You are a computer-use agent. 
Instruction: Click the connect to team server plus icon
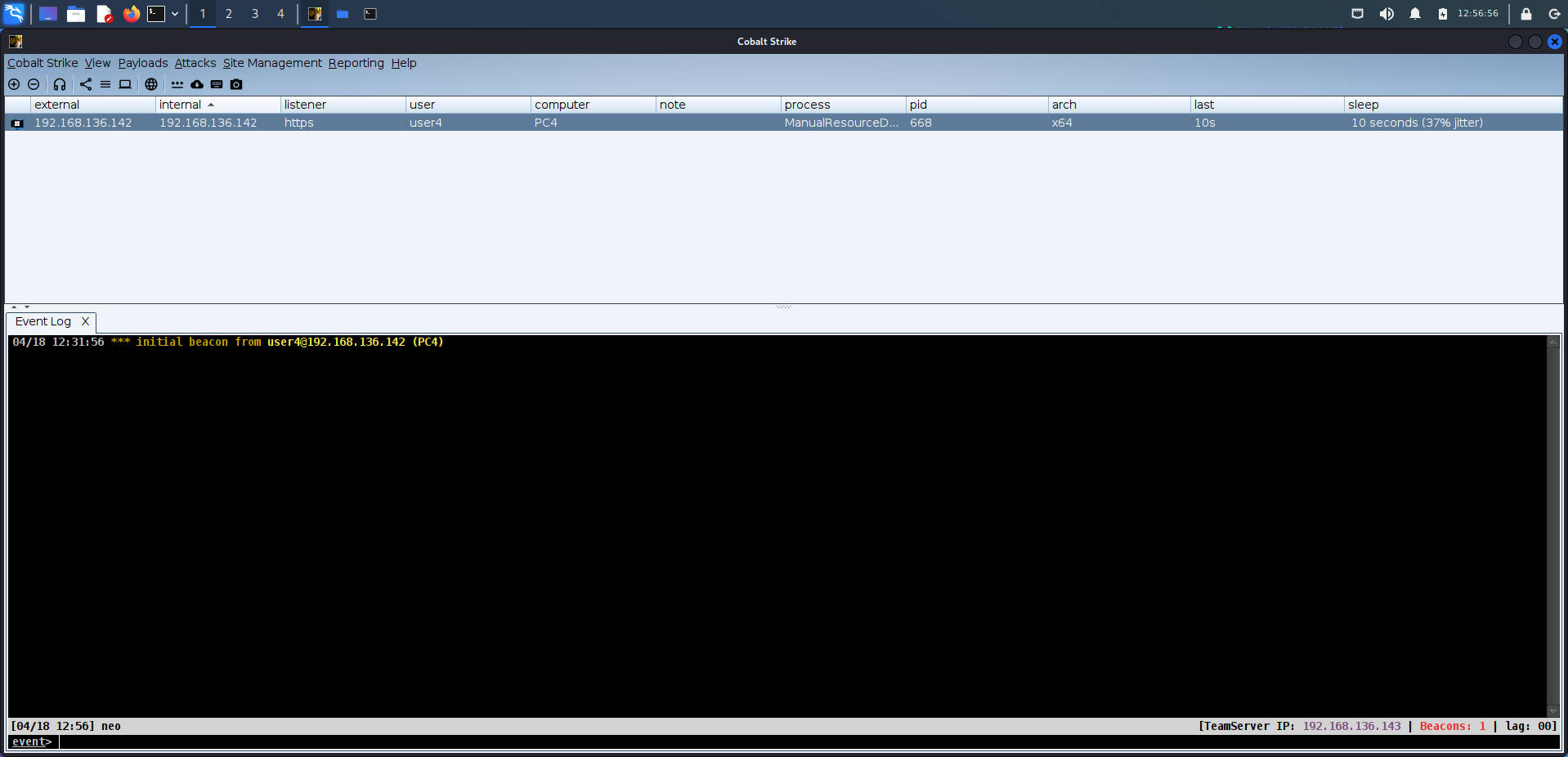click(x=14, y=84)
